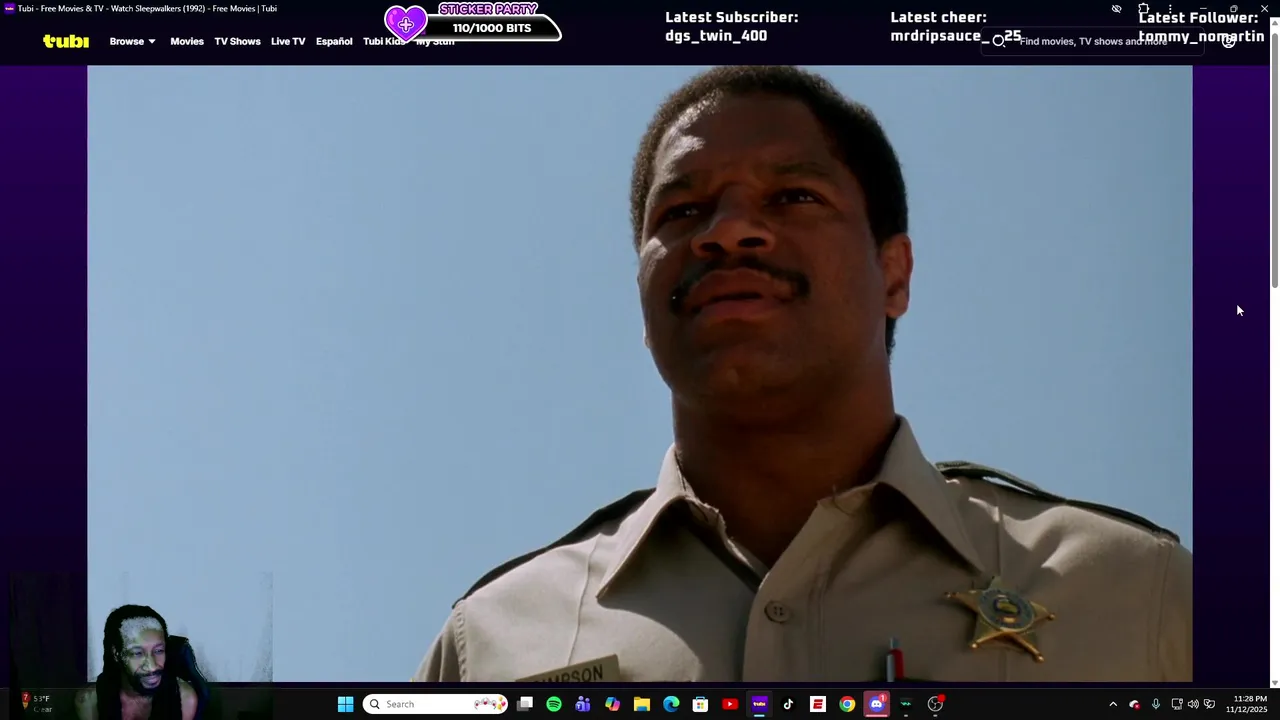Go to the Tubi home logo

click(x=66, y=41)
